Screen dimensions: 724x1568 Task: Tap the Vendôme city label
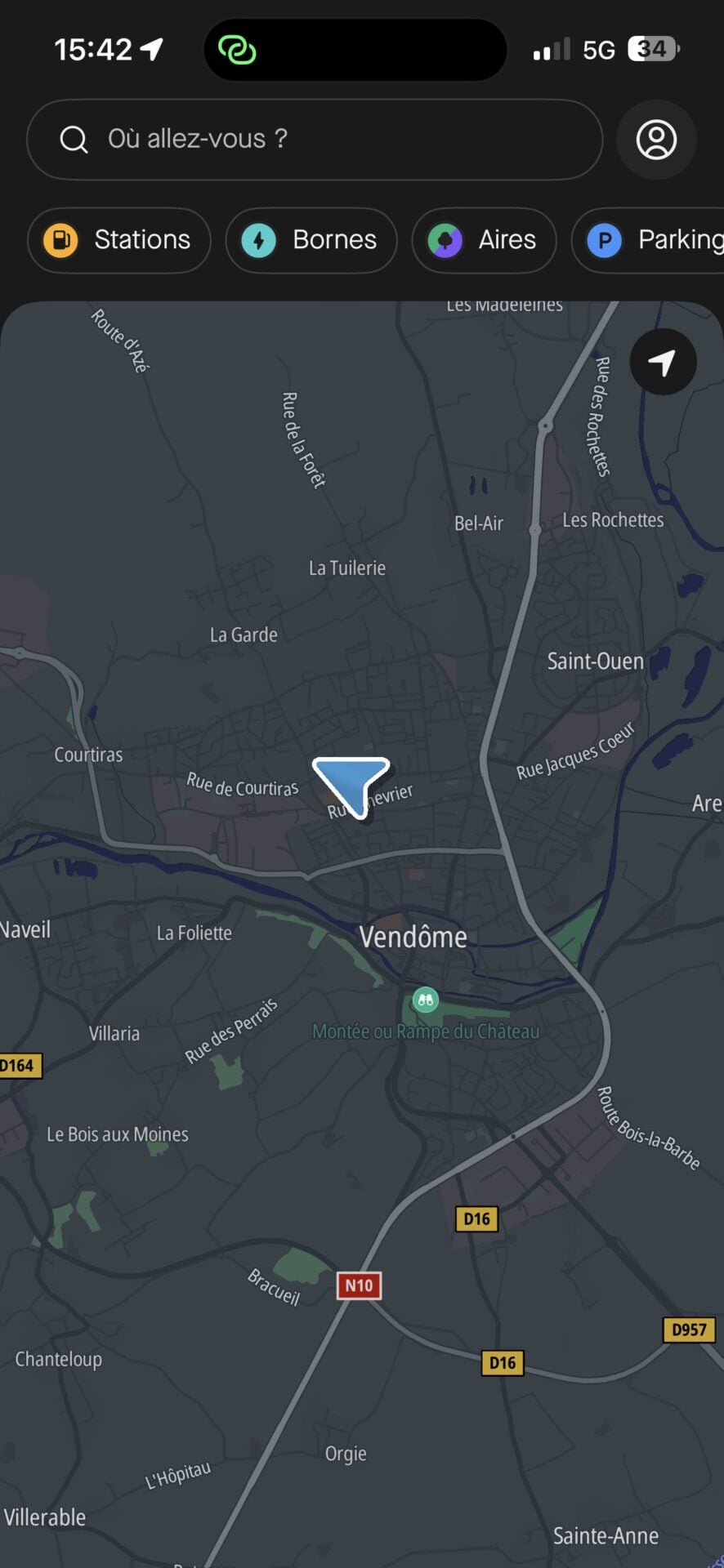[413, 937]
